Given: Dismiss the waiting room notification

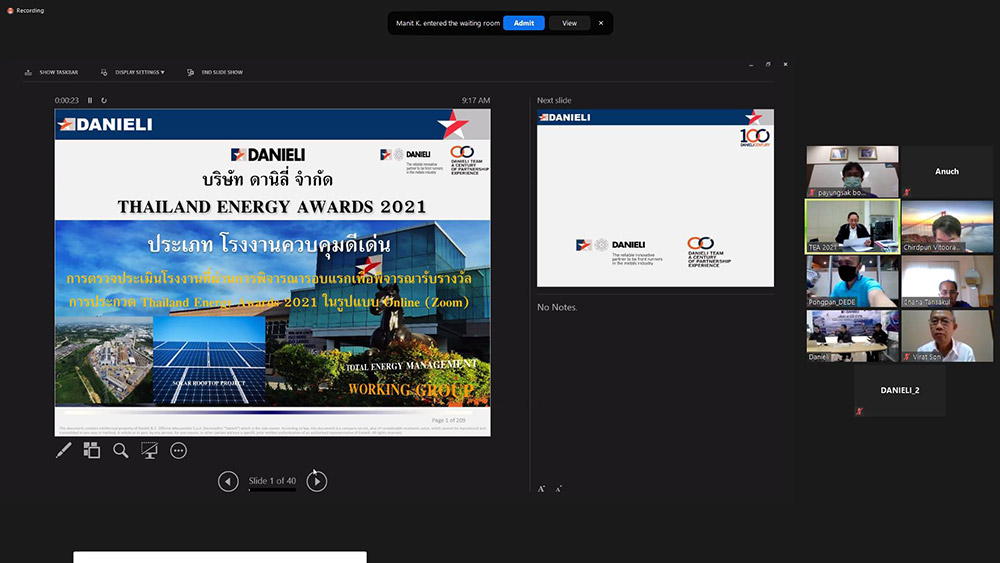Looking at the screenshot, I should (x=601, y=23).
